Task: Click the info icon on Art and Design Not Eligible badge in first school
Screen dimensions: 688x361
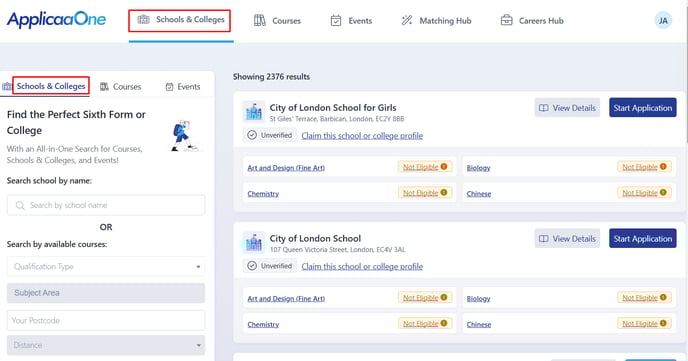Action: click(444, 167)
